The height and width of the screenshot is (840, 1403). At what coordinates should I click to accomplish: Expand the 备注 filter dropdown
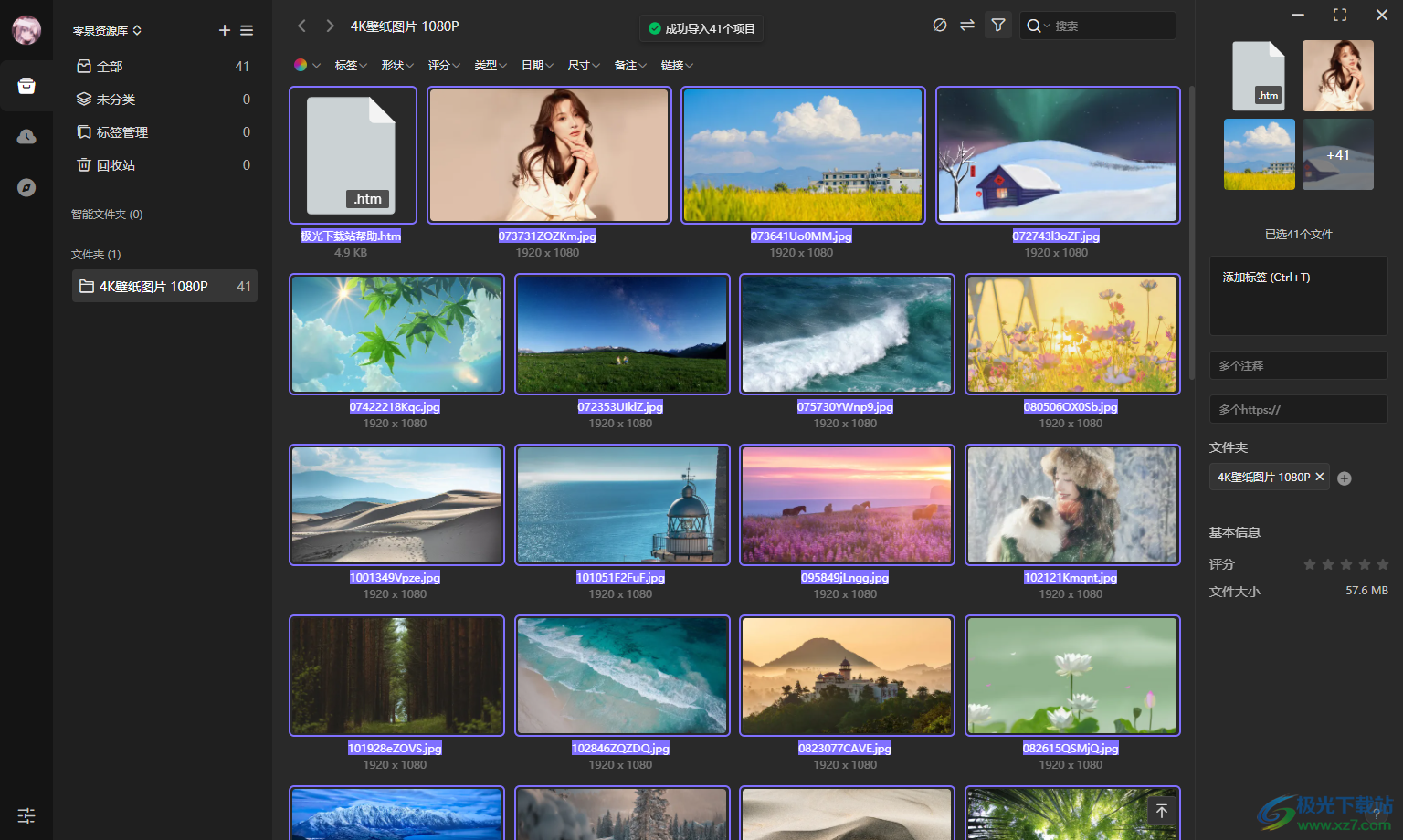(x=630, y=65)
